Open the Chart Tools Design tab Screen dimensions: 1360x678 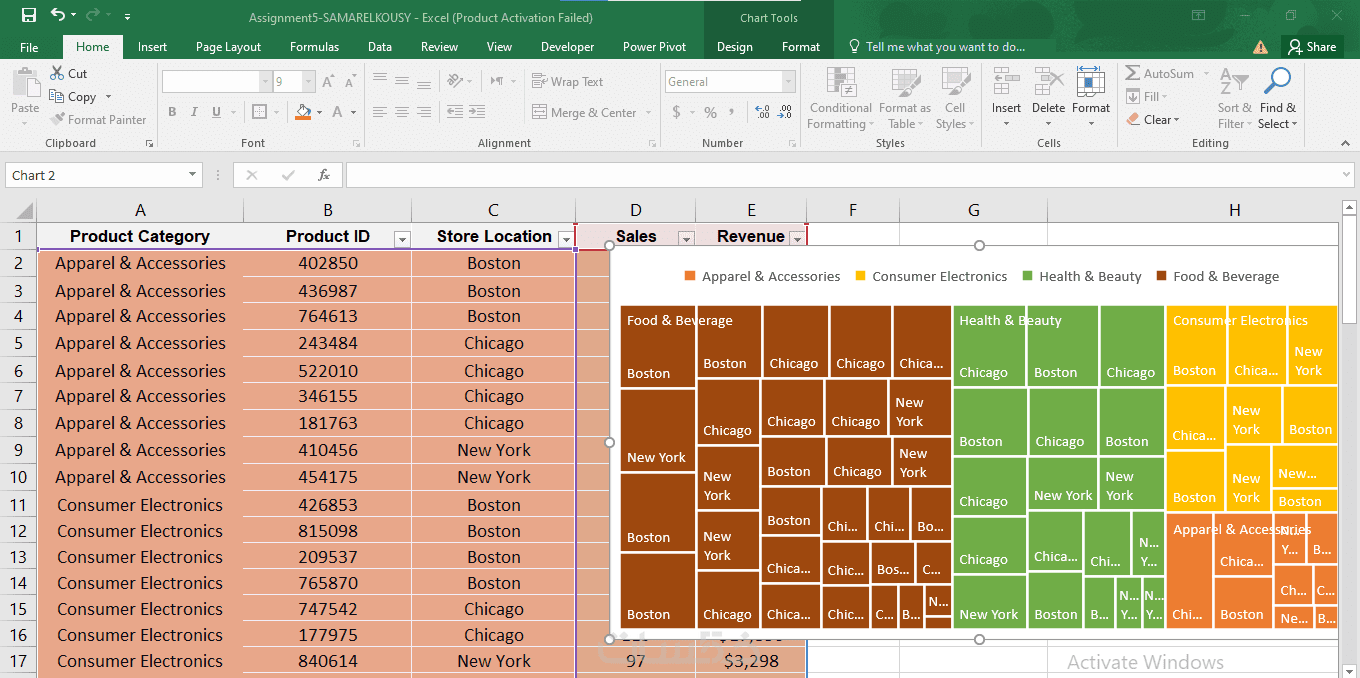coord(735,47)
